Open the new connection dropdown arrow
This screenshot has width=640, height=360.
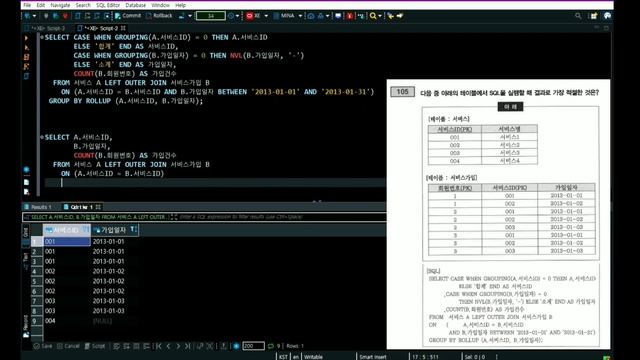[x=34, y=16]
